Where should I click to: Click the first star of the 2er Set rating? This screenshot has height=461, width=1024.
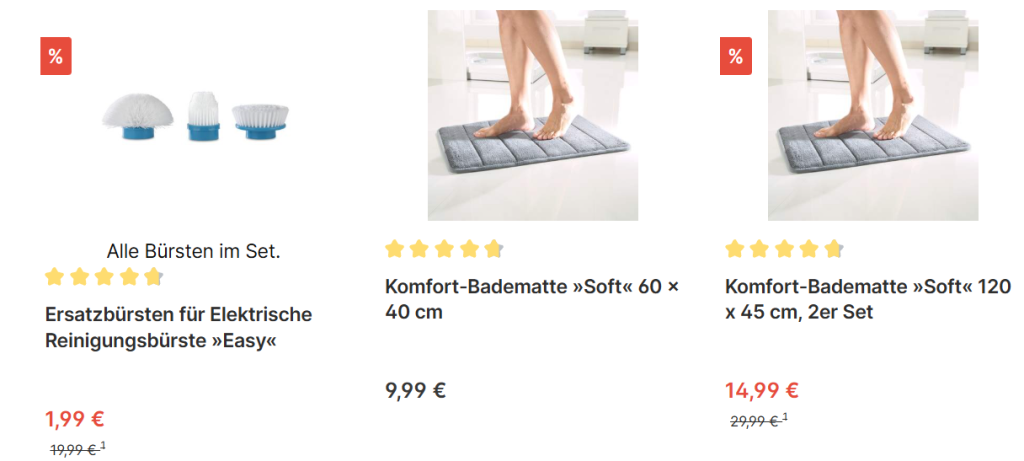point(735,249)
